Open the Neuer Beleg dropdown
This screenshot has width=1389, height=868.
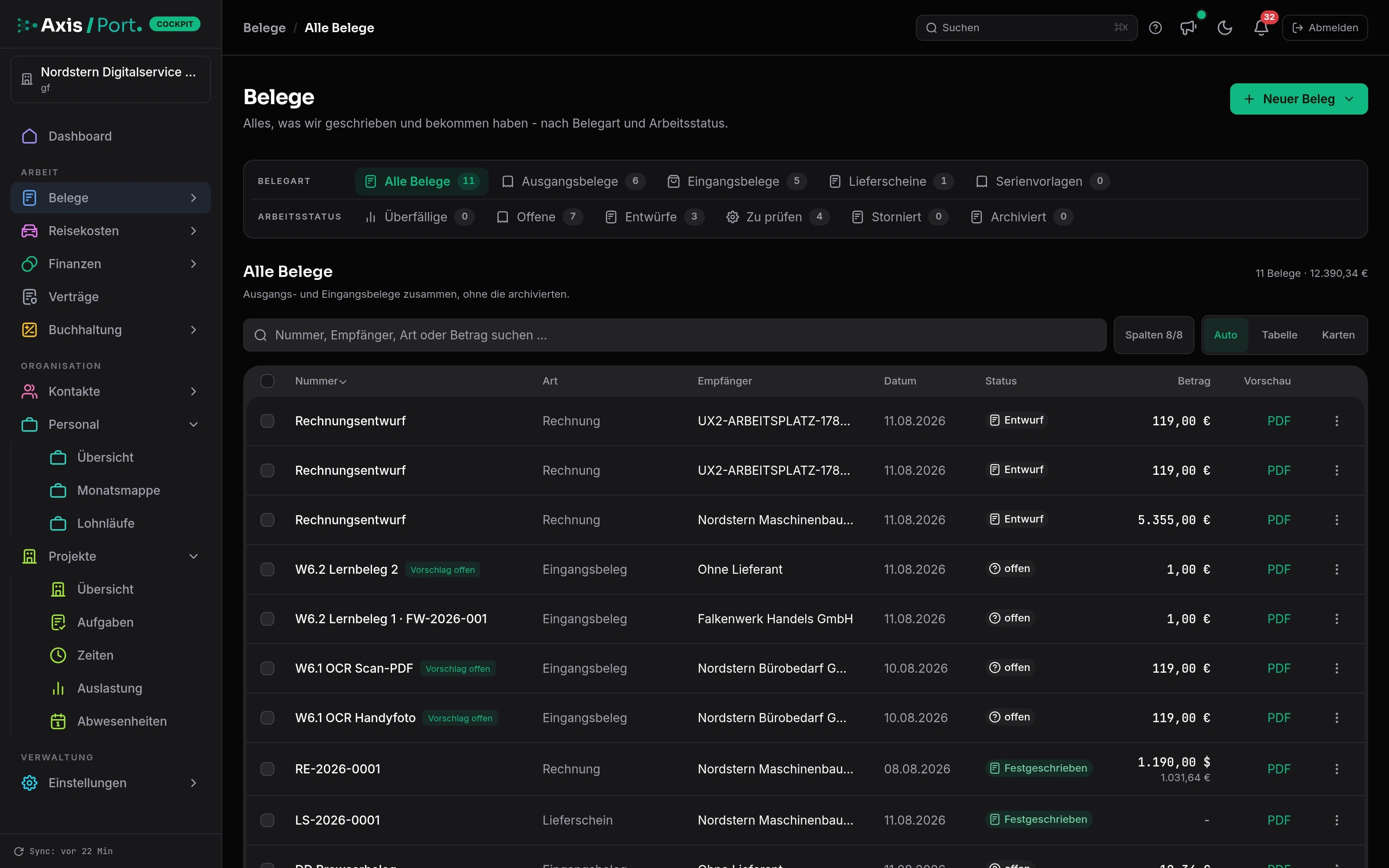click(1298, 99)
